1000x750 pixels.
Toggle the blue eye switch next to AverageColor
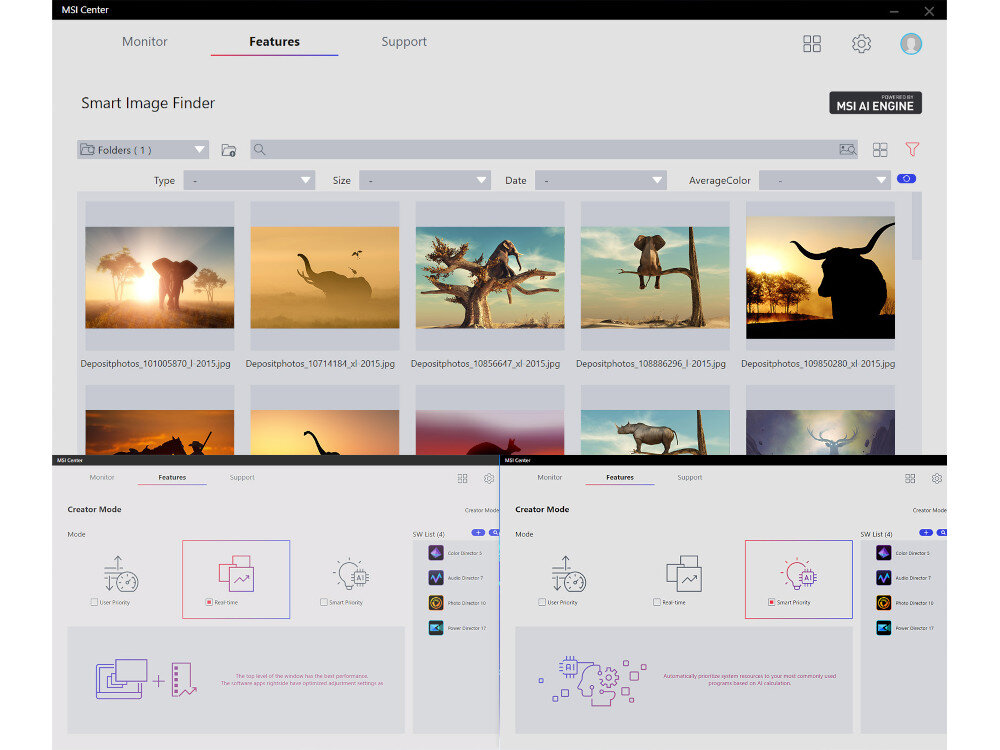point(906,179)
